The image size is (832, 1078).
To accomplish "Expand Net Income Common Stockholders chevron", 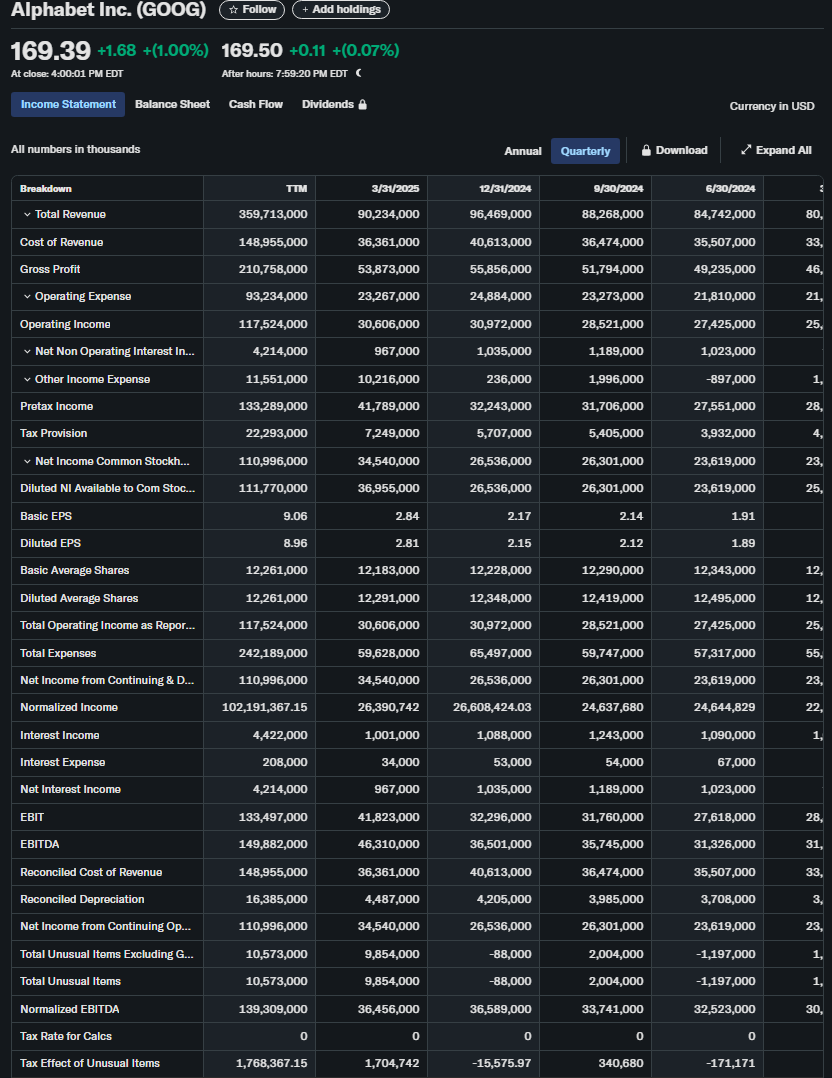I will [27, 461].
